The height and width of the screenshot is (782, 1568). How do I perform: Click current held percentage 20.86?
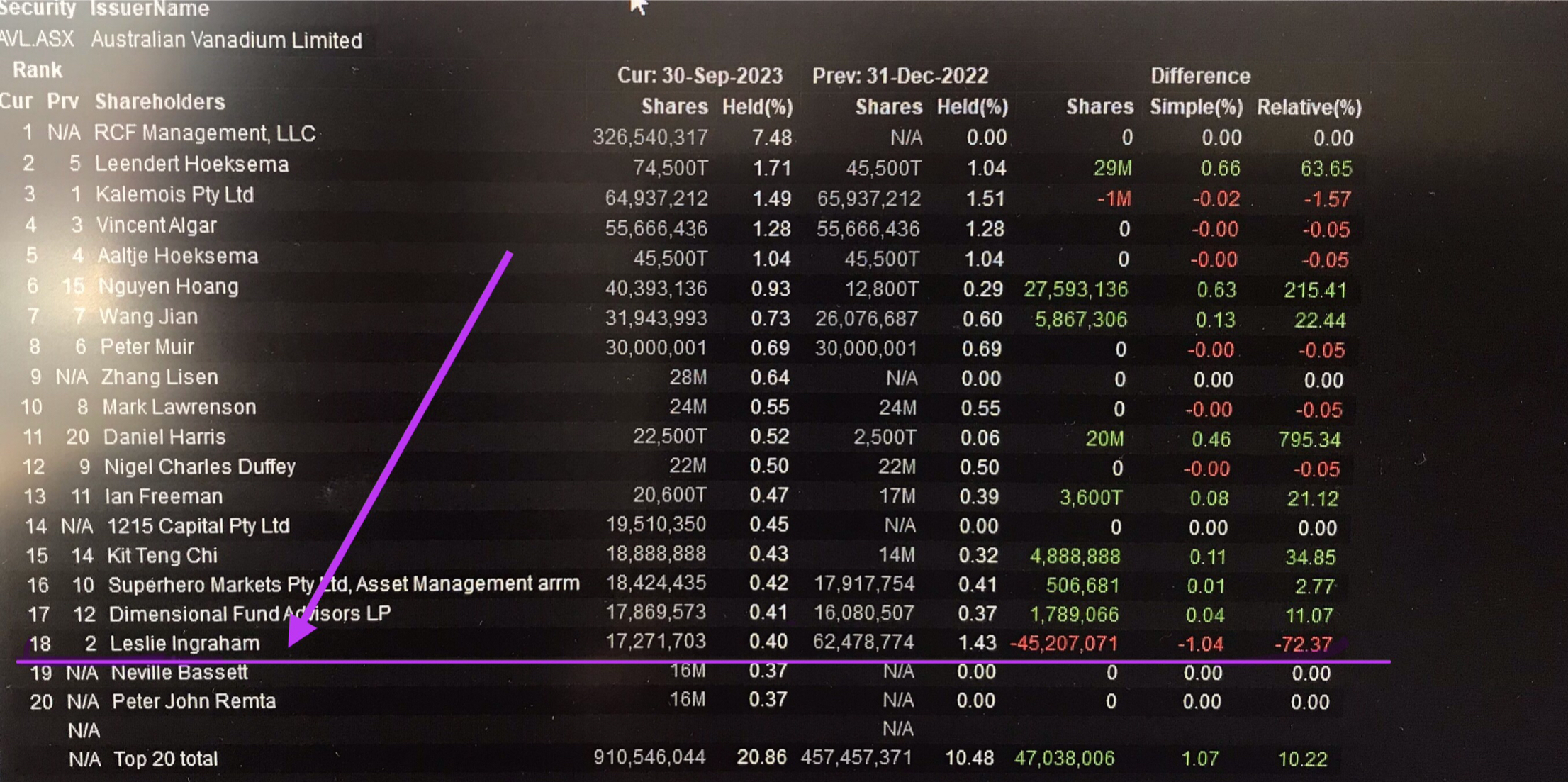click(x=761, y=757)
